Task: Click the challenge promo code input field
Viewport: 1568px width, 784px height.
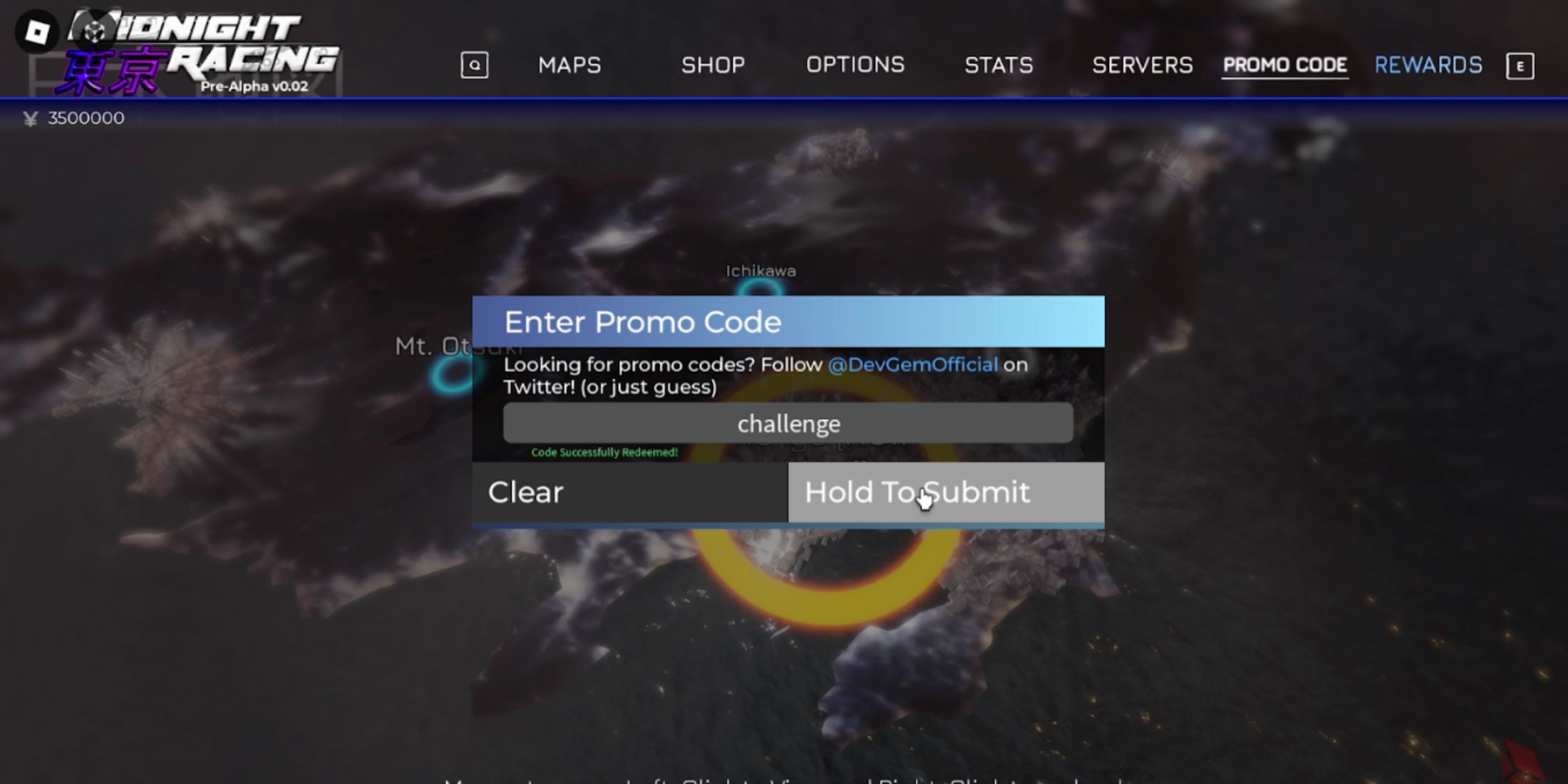Action: 788,423
